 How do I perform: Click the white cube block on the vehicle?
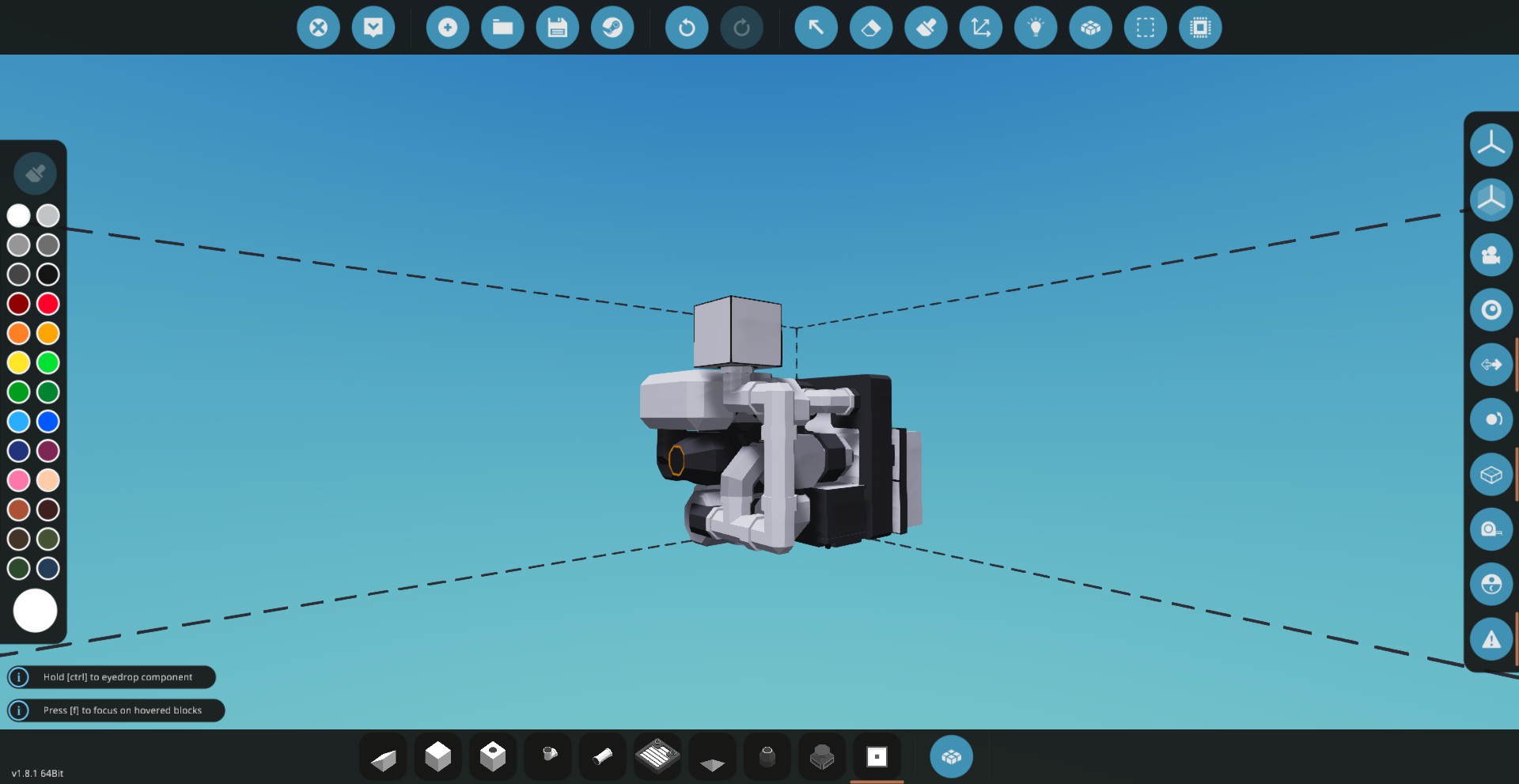(737, 332)
